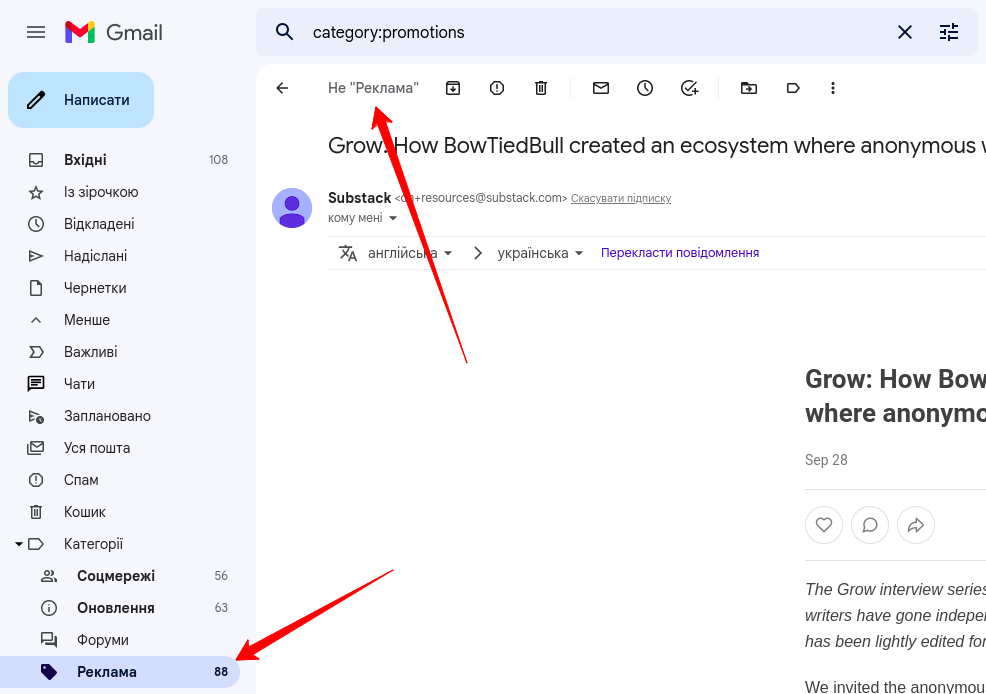Open українська target language dropdown
The width and height of the screenshot is (986, 694).
click(540, 253)
